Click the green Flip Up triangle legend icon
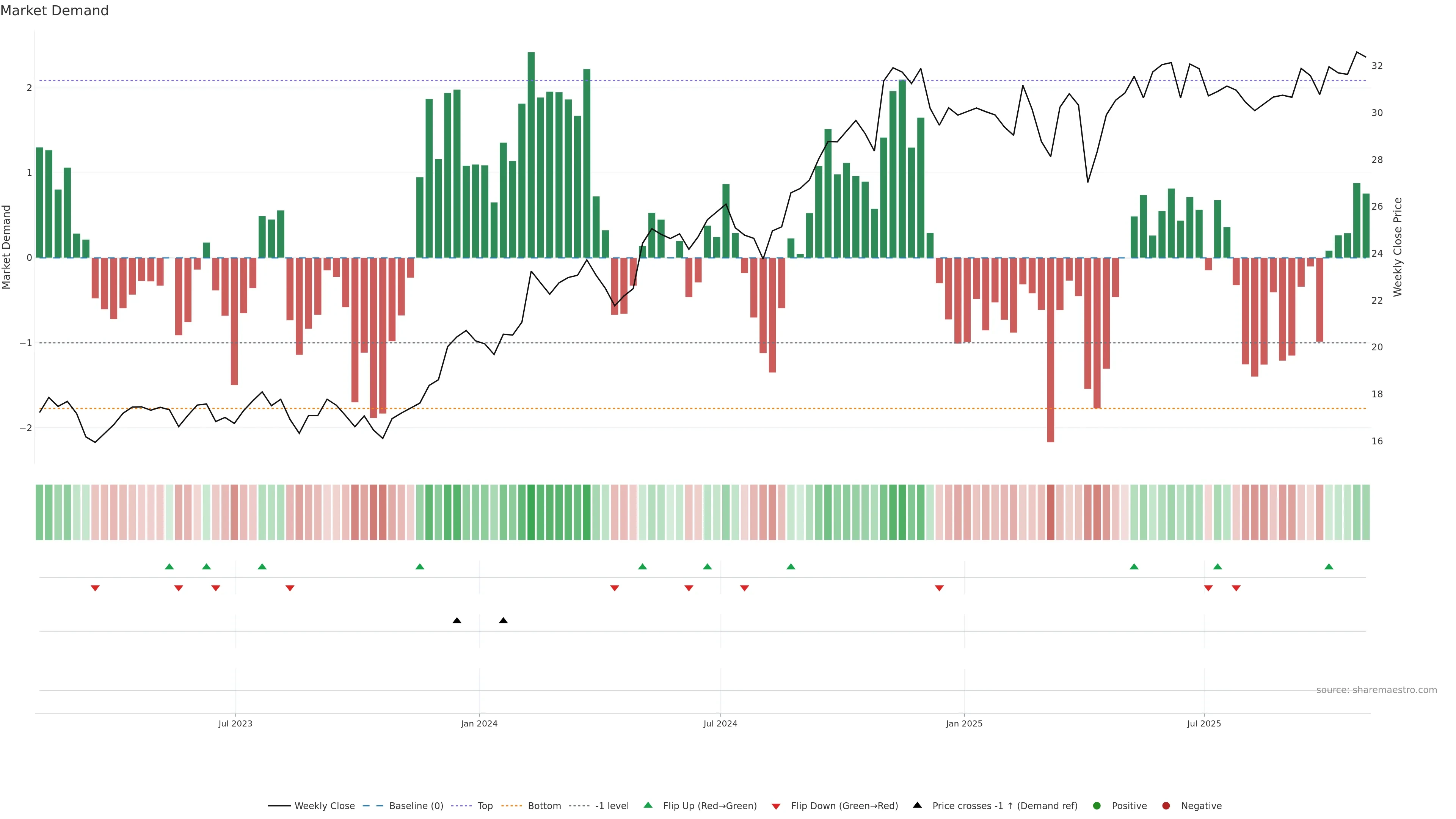The height and width of the screenshot is (819, 1456). (648, 805)
